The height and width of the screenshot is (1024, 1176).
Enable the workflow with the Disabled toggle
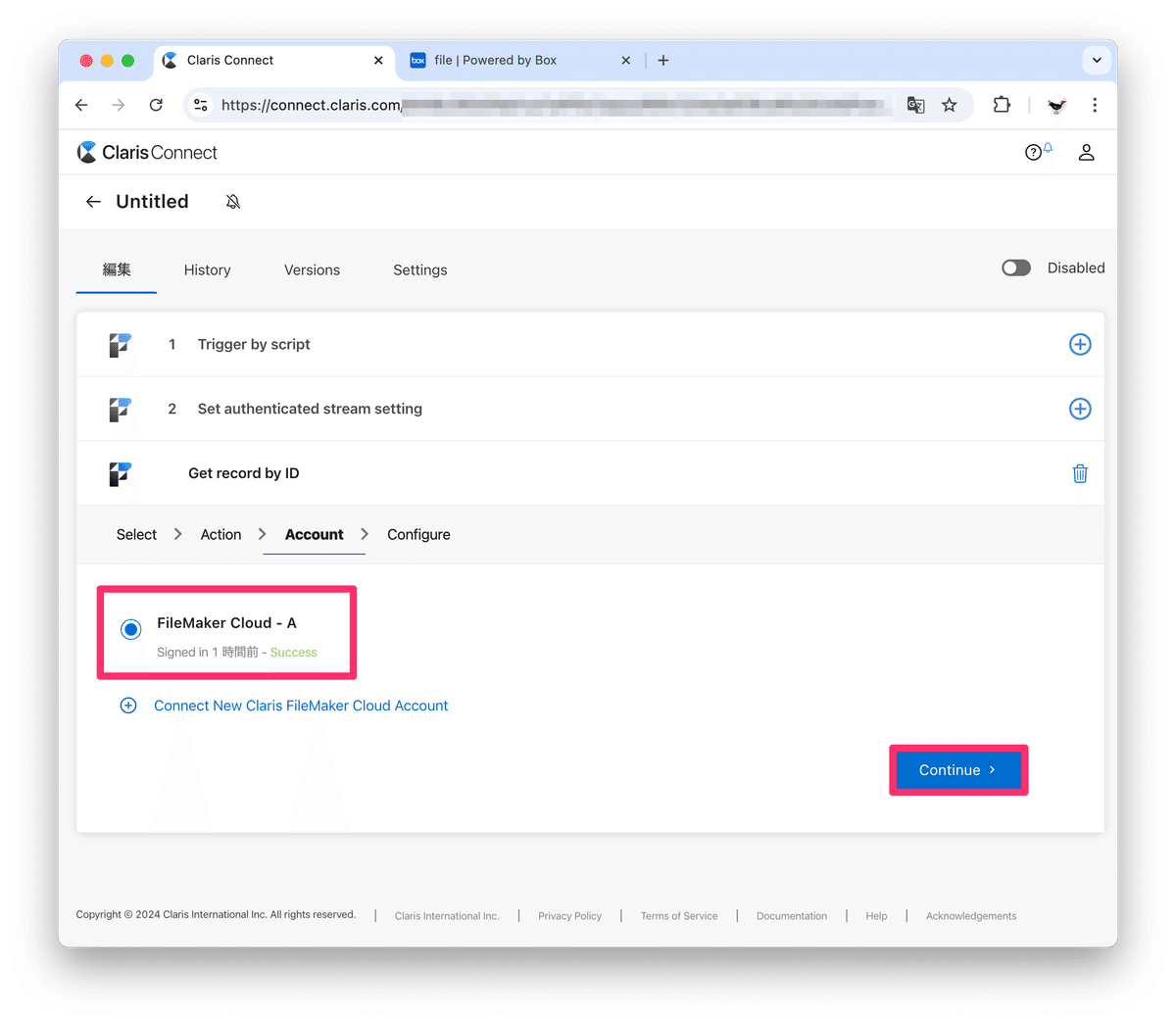1016,268
